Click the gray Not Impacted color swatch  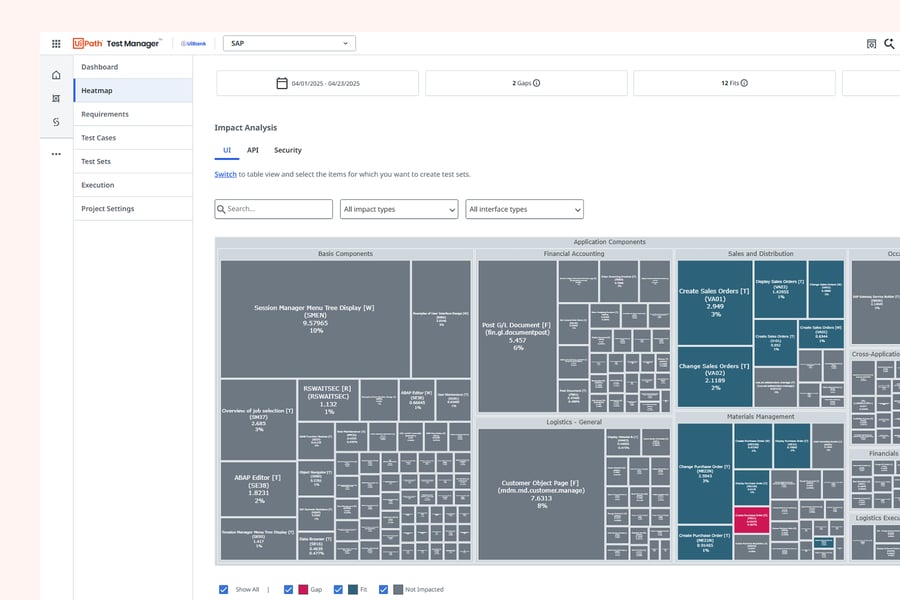coord(398,590)
